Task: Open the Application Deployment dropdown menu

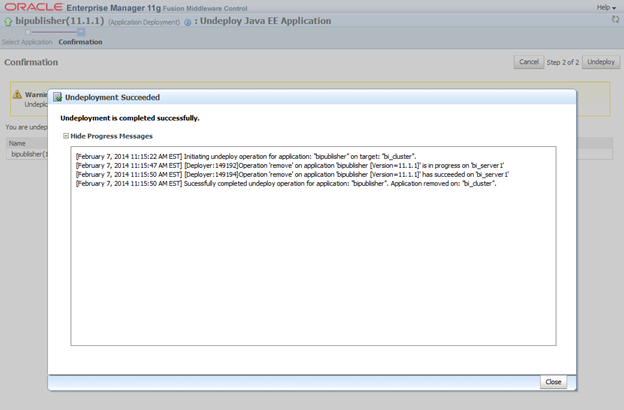Action: 144,22
